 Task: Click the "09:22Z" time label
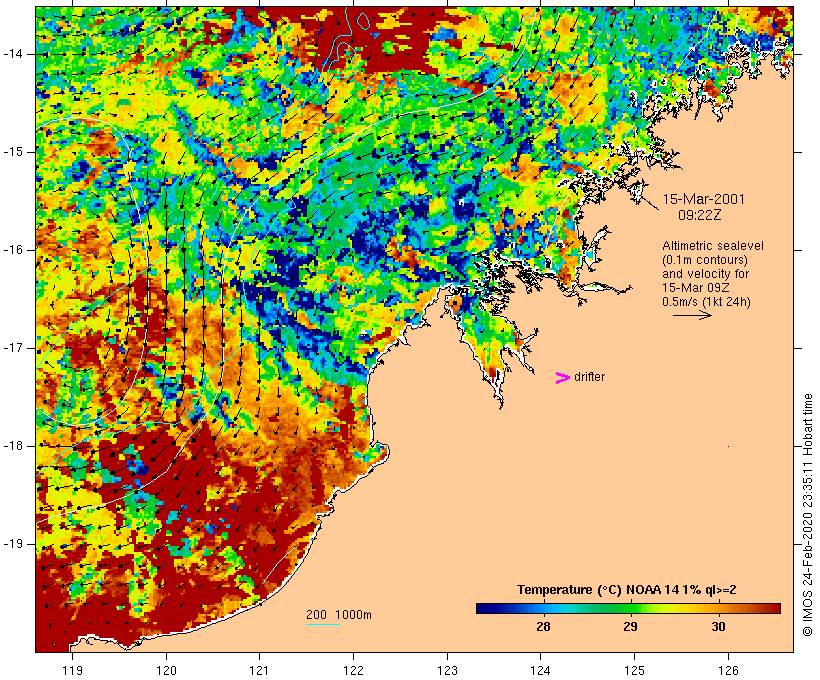point(700,215)
